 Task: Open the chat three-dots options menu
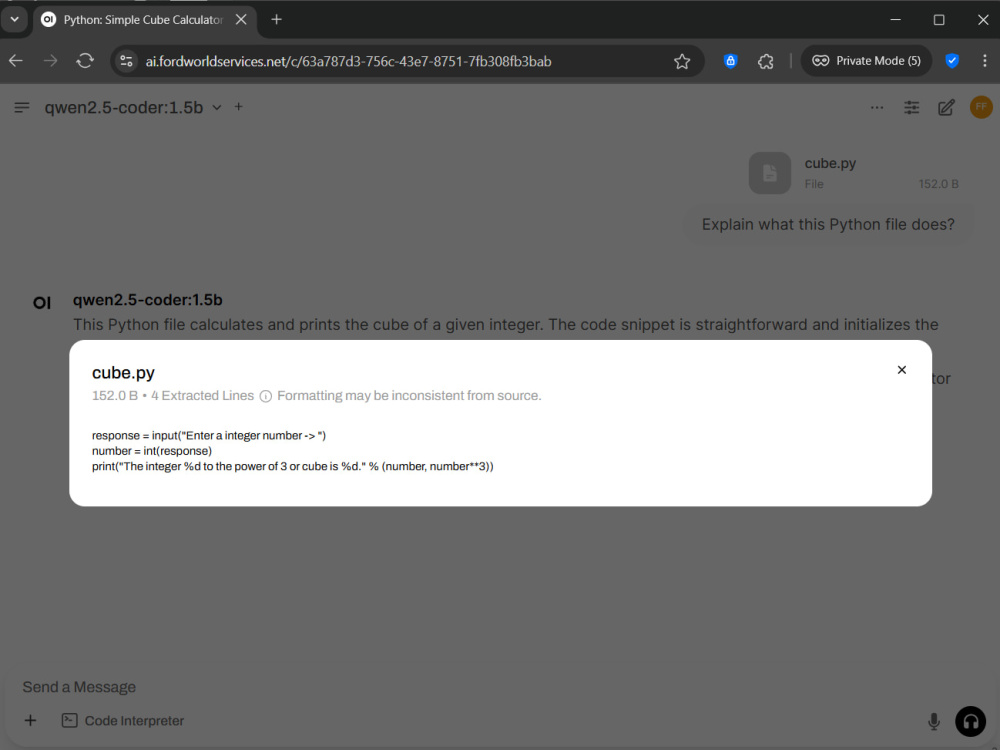[x=877, y=107]
